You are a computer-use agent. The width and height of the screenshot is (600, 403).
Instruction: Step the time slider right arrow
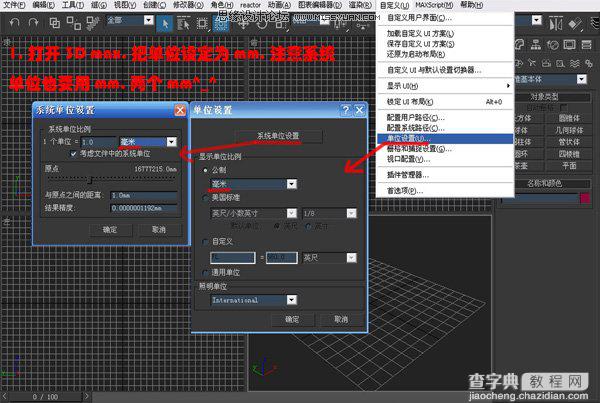(x=87, y=396)
